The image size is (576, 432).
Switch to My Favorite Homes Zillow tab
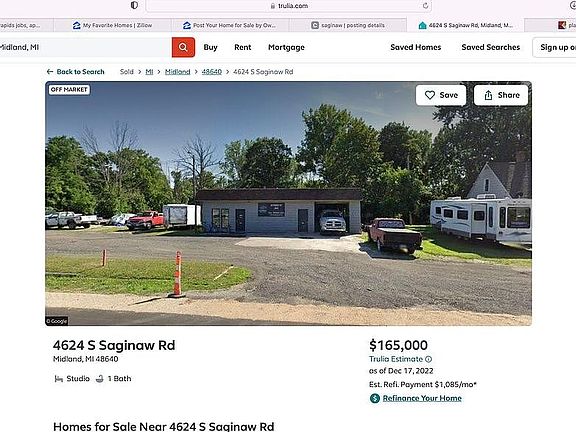click(112, 25)
